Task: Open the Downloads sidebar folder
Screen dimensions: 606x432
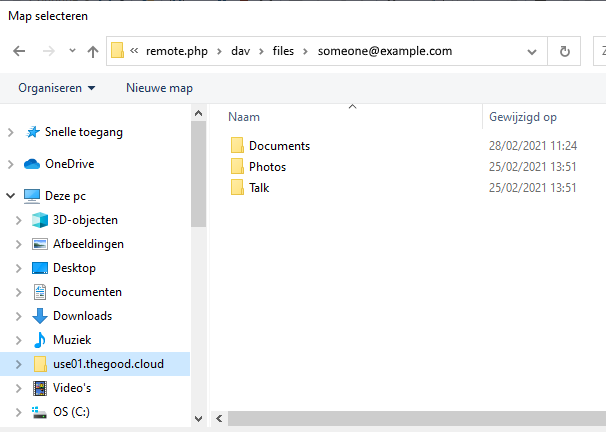Action: tap(82, 316)
